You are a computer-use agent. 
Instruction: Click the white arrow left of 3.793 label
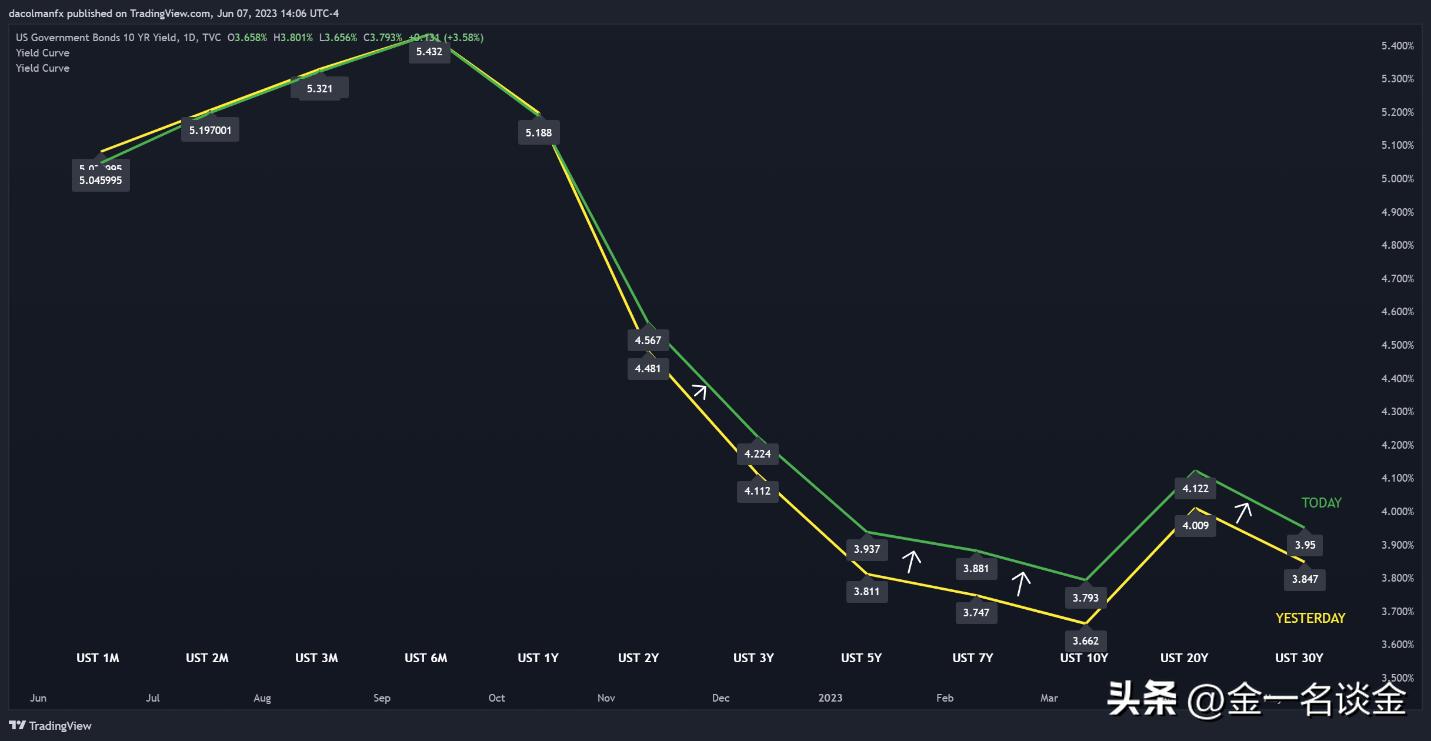coord(1021,582)
